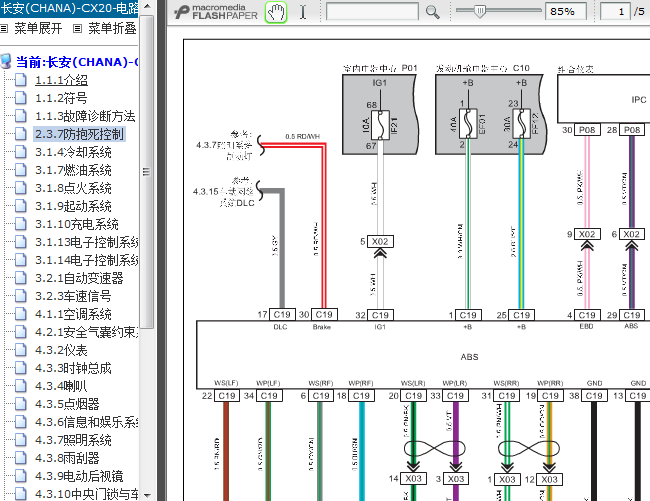Click page icon beside 4.3.7照明系统
650x501 pixels.
coord(21,440)
